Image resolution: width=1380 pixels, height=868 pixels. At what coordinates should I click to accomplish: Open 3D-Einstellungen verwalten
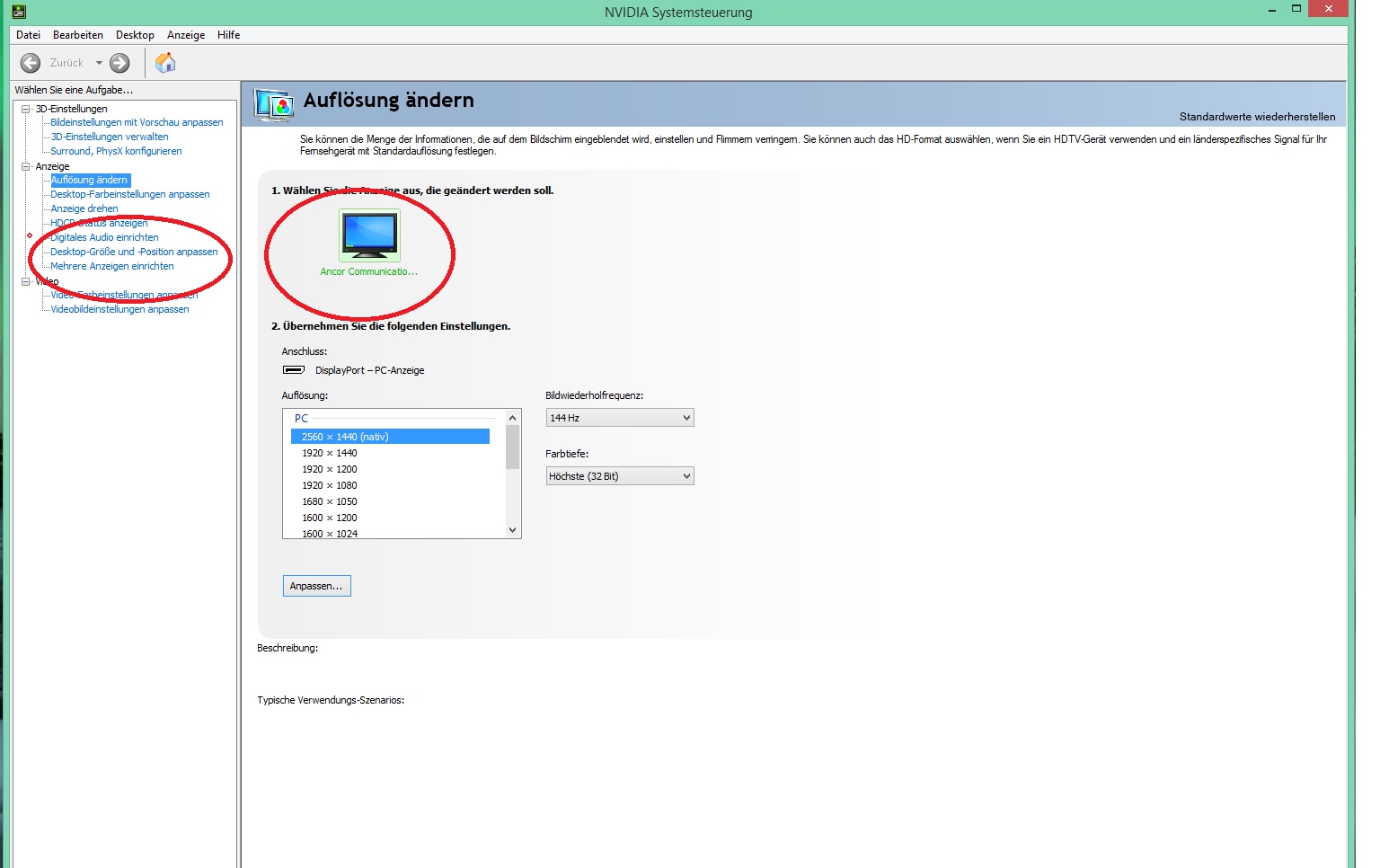tap(110, 137)
